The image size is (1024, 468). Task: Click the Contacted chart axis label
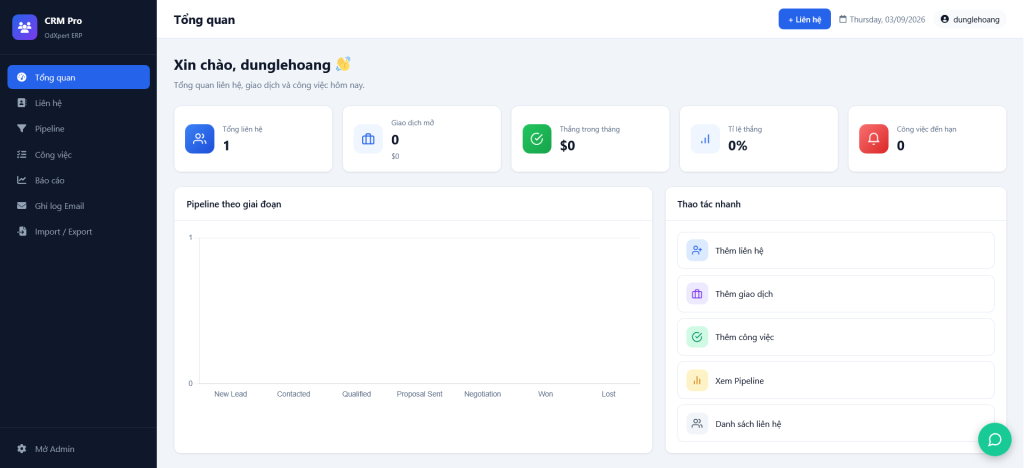pos(293,394)
